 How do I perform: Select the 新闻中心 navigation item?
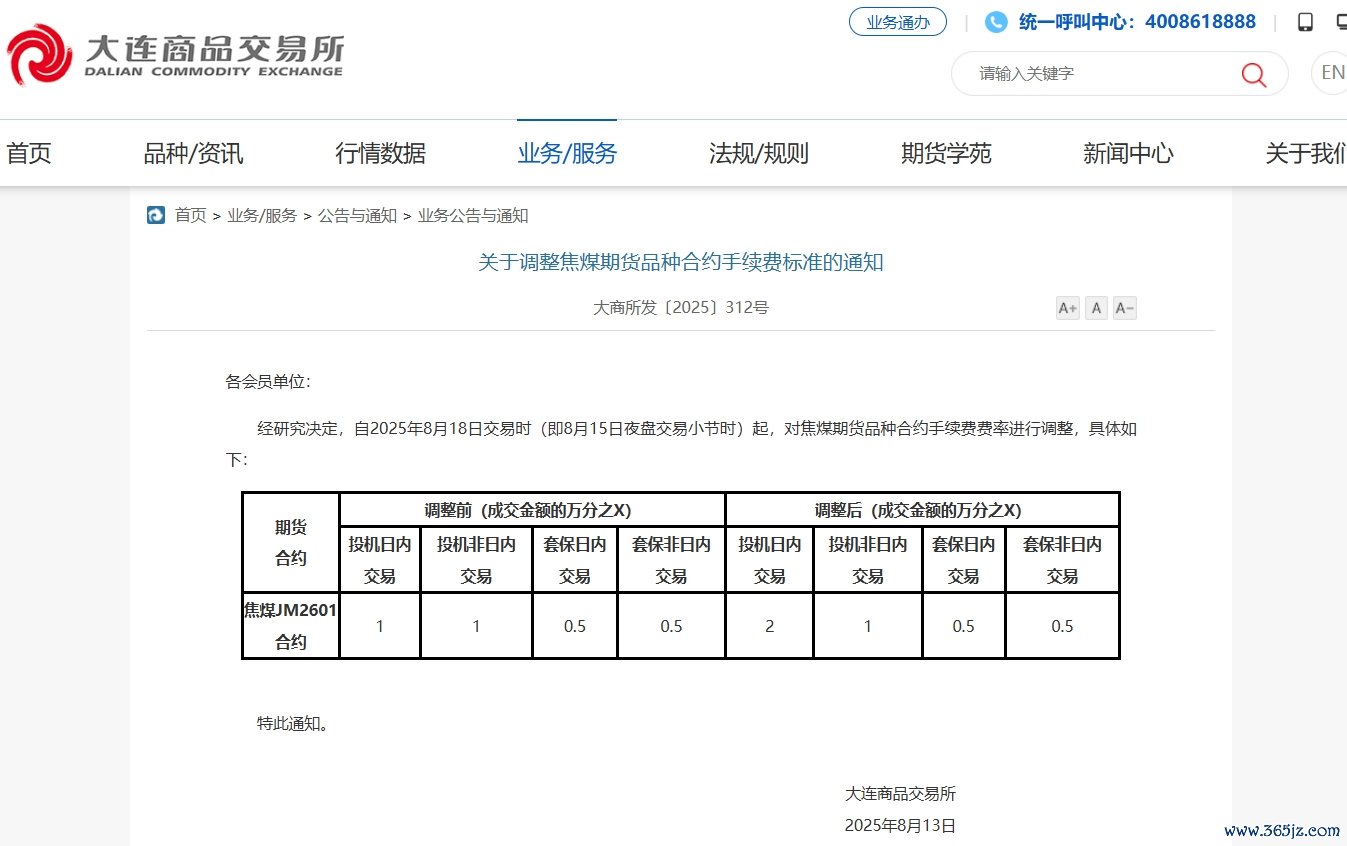click(x=1128, y=153)
